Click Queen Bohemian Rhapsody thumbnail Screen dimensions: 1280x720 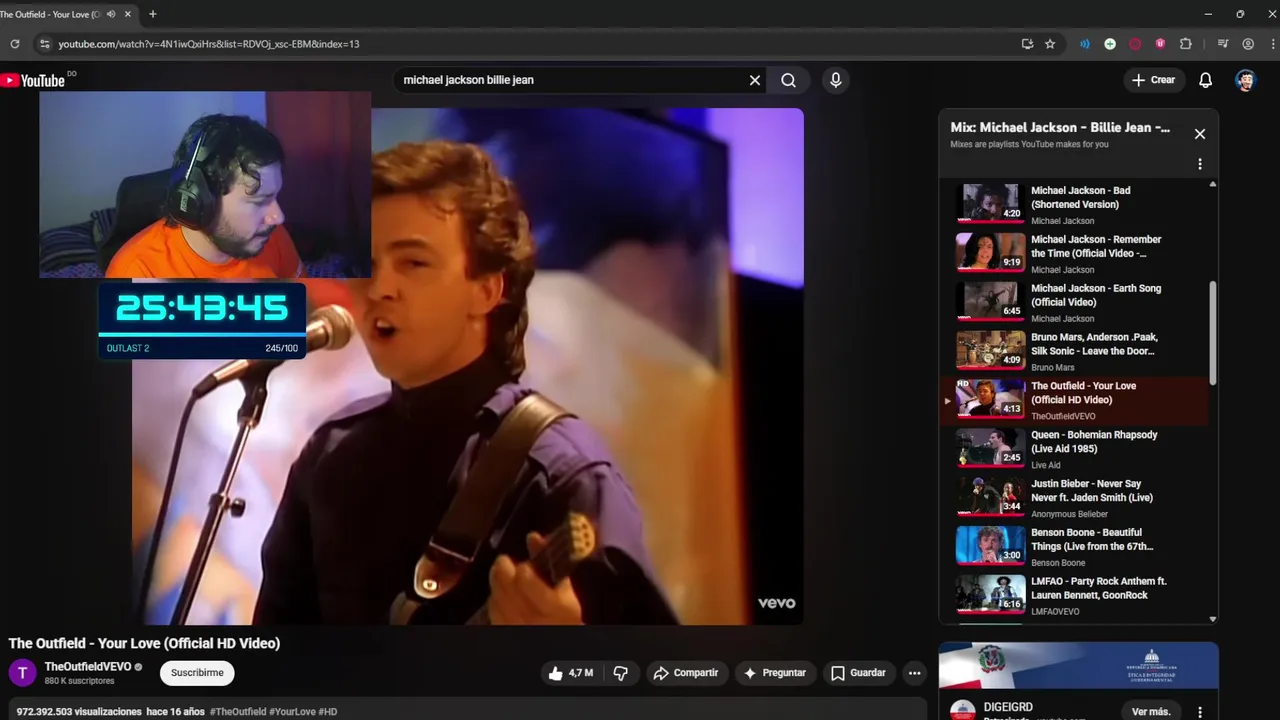(x=991, y=449)
